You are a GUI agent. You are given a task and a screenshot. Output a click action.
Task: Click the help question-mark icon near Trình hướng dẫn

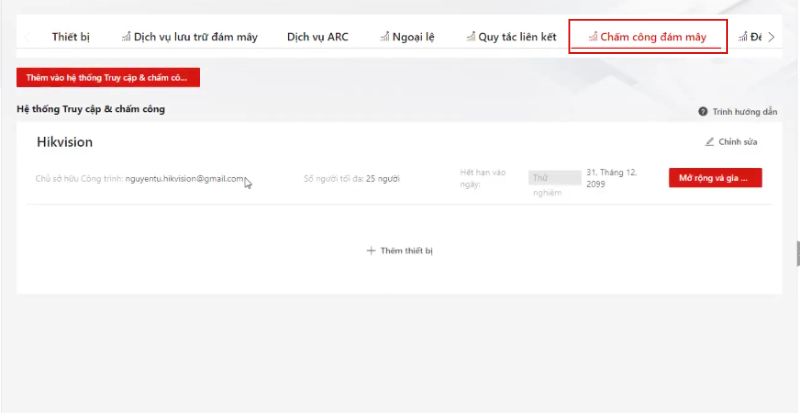pyautogui.click(x=703, y=111)
